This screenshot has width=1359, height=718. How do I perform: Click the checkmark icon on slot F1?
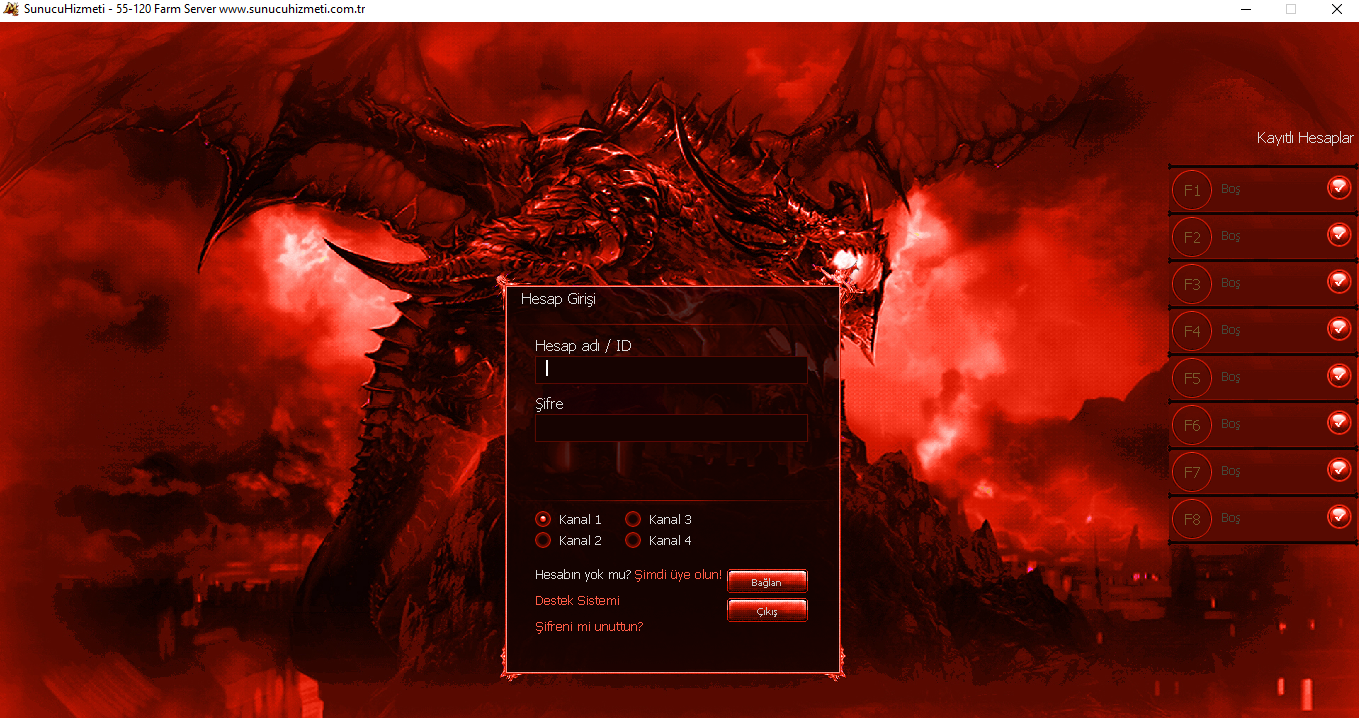(x=1339, y=188)
